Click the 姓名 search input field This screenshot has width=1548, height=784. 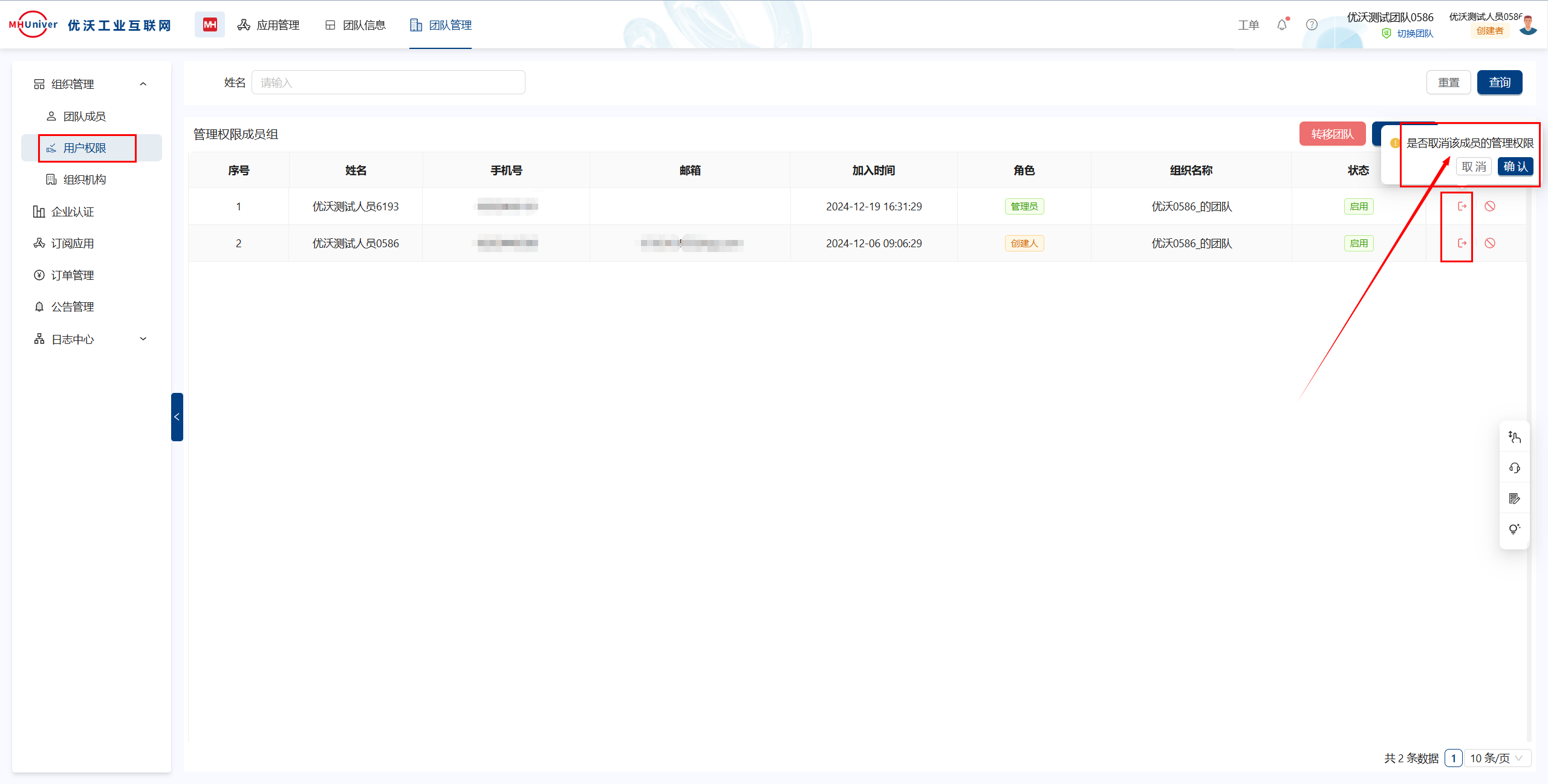point(388,82)
